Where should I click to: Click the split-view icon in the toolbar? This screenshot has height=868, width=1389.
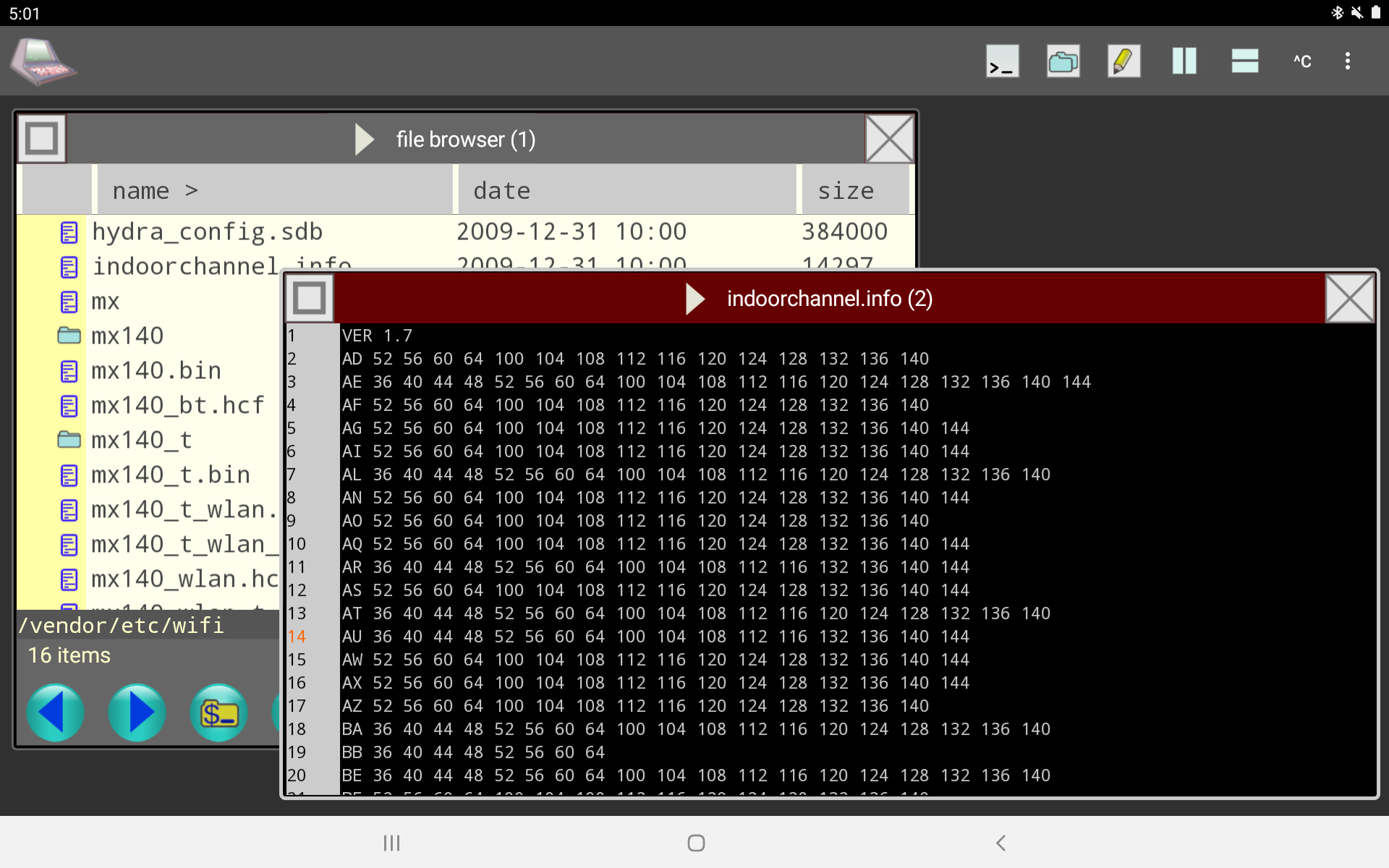1244,61
